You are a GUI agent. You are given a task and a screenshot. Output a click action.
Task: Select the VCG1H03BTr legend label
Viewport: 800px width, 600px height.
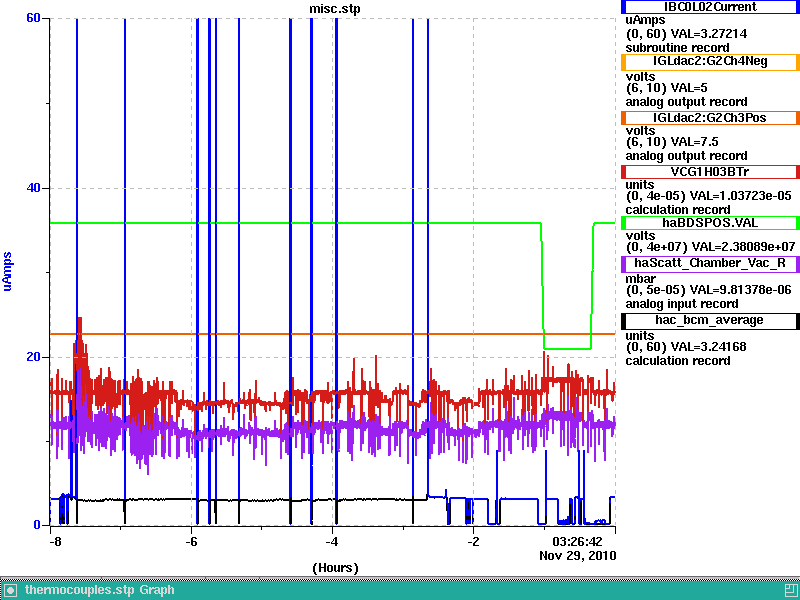(x=710, y=171)
